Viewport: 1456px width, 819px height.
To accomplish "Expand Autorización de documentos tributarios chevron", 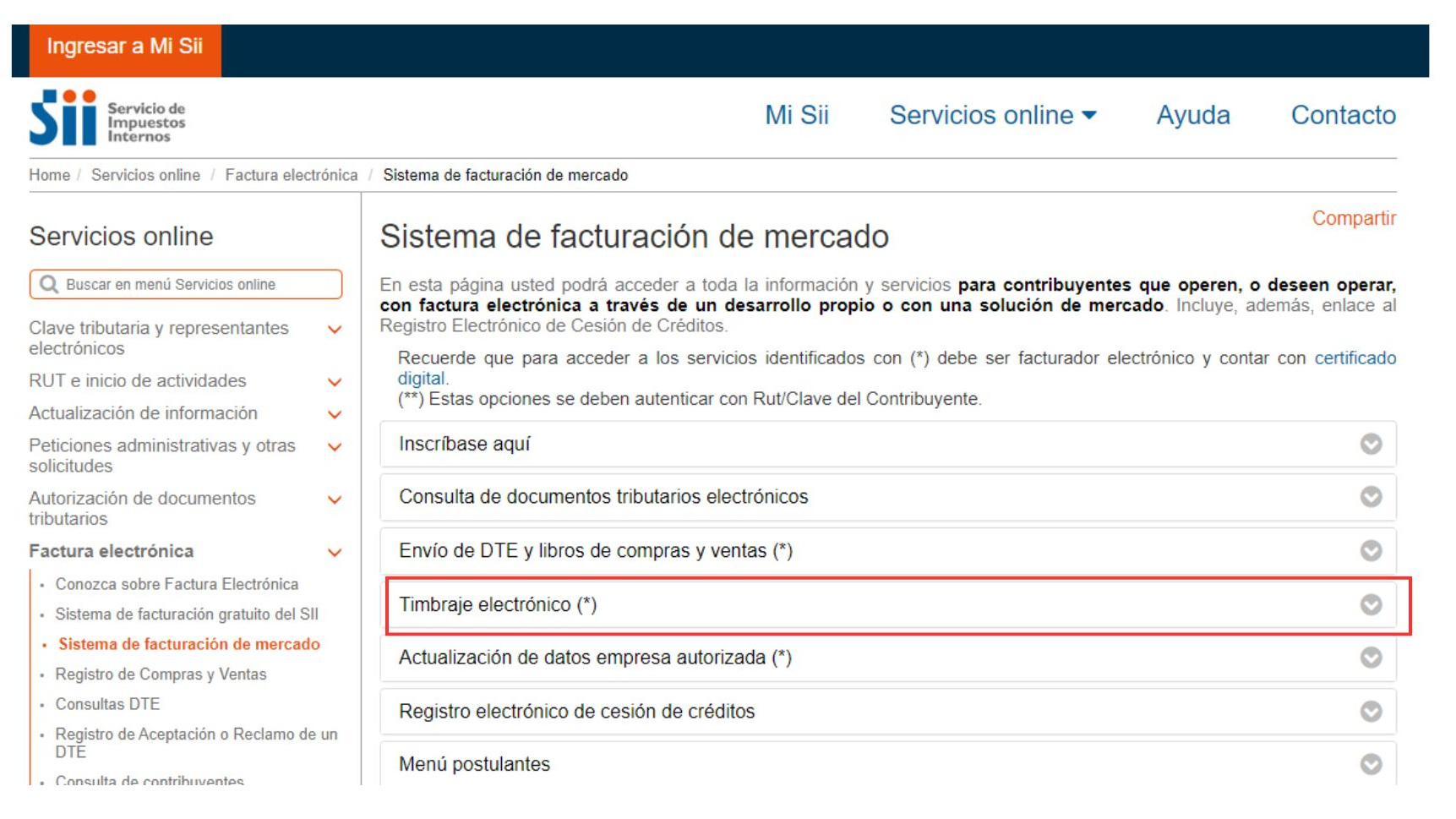I will coord(335,500).
